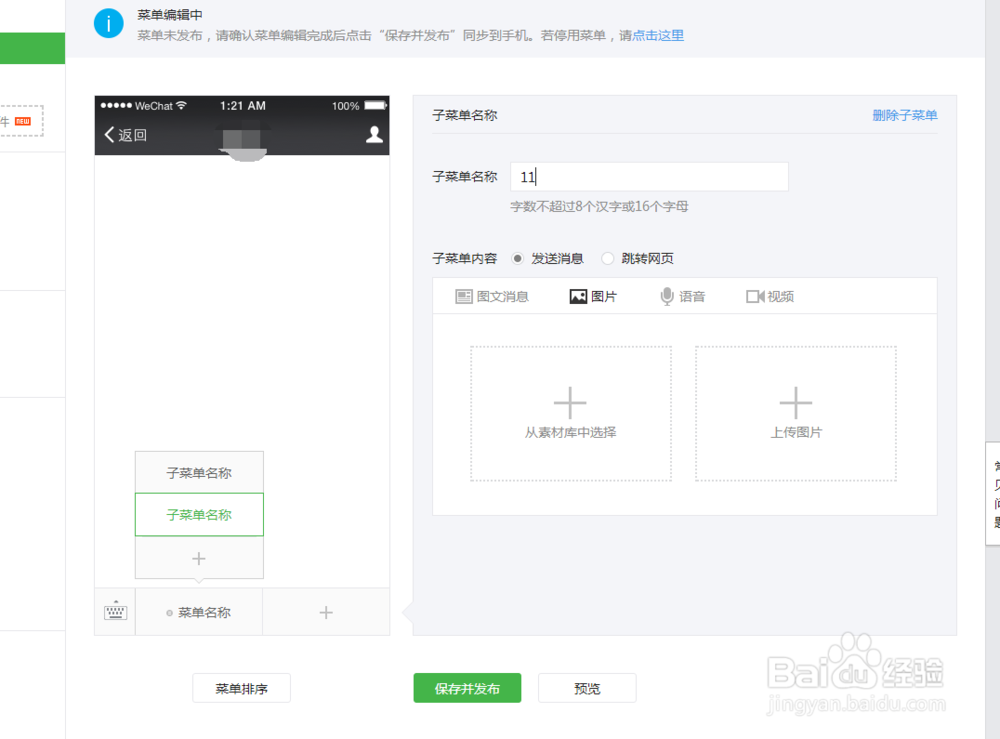Click the back arrow 返回 in phone preview
1000x739 pixels.
click(126, 135)
